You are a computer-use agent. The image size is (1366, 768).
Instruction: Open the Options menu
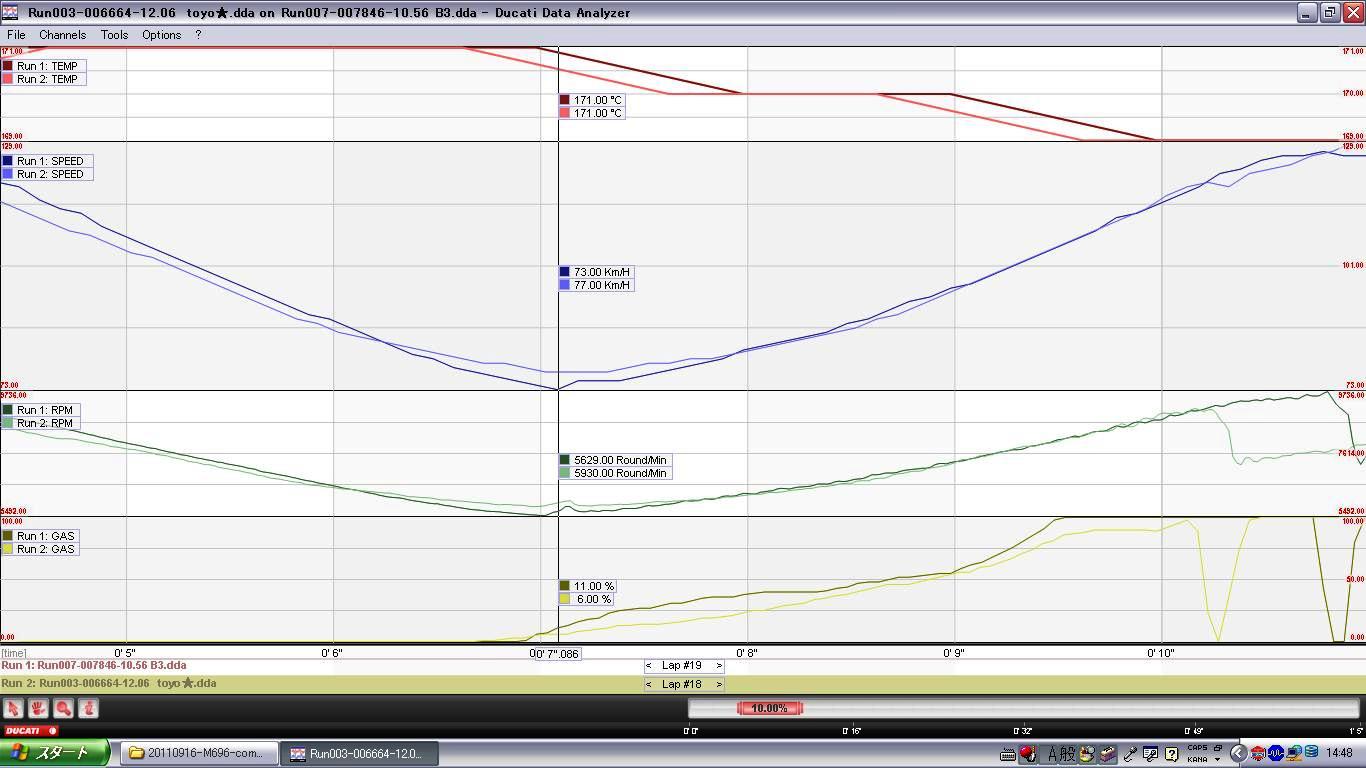point(161,34)
